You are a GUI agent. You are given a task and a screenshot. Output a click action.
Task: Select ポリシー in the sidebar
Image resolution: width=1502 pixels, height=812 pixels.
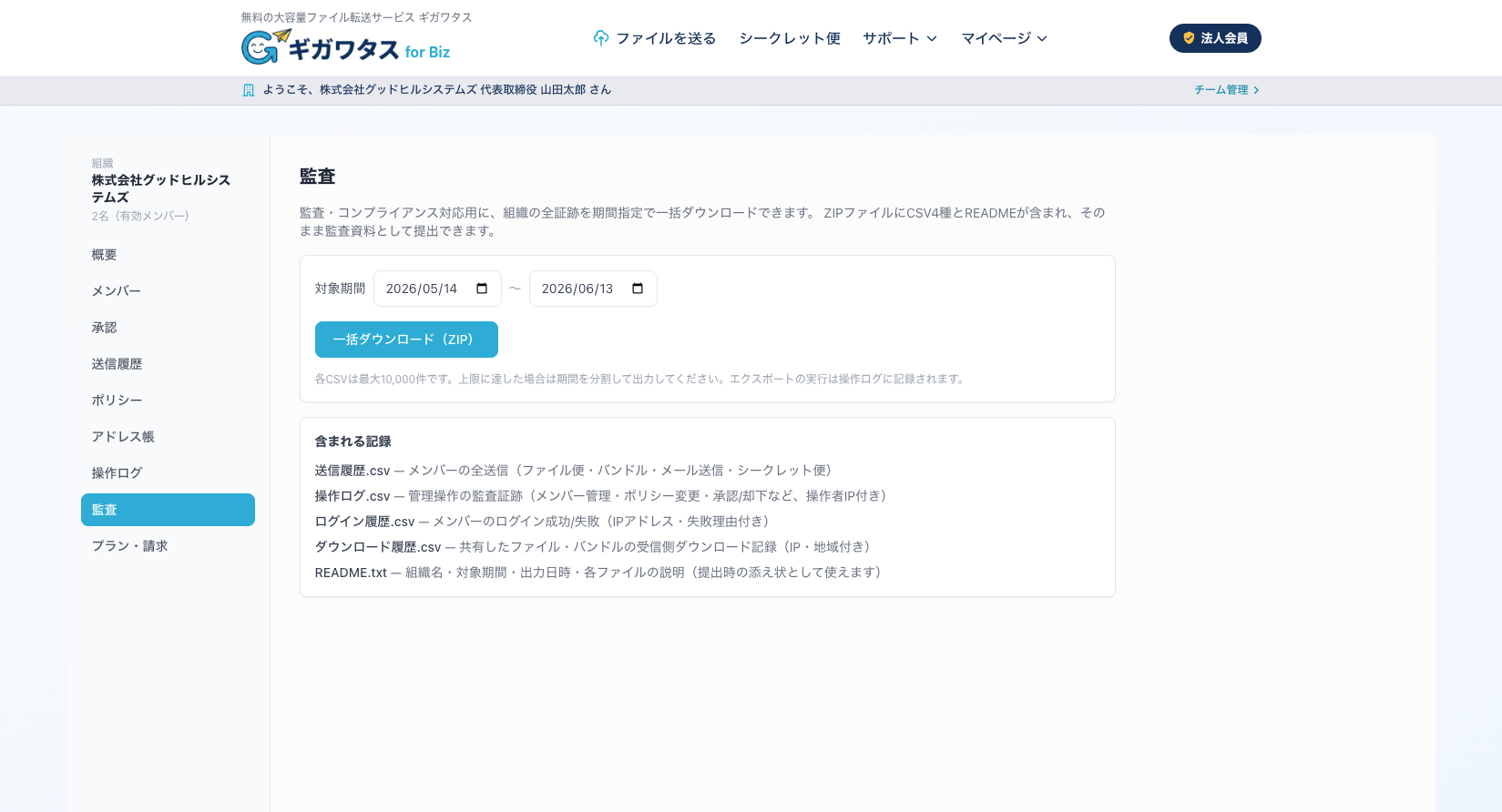168,401
